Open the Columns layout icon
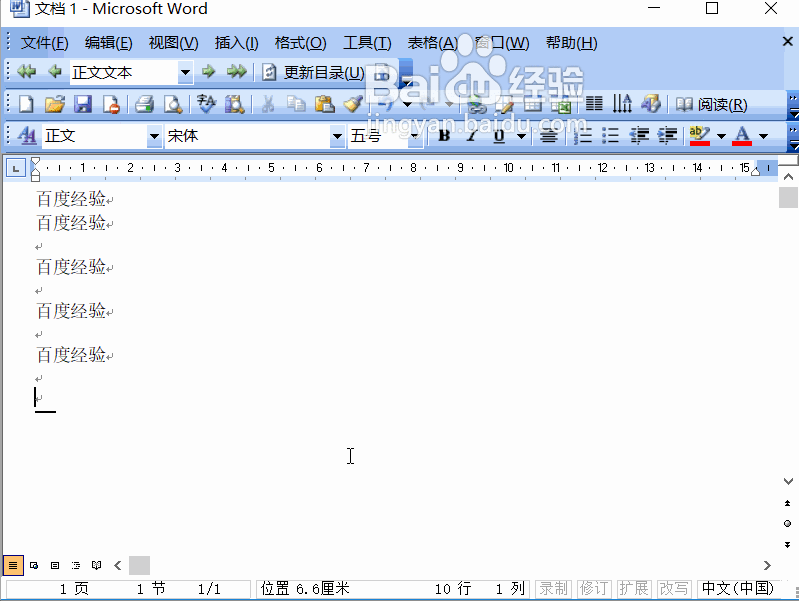Image resolution: width=799 pixels, height=601 pixels. point(594,104)
